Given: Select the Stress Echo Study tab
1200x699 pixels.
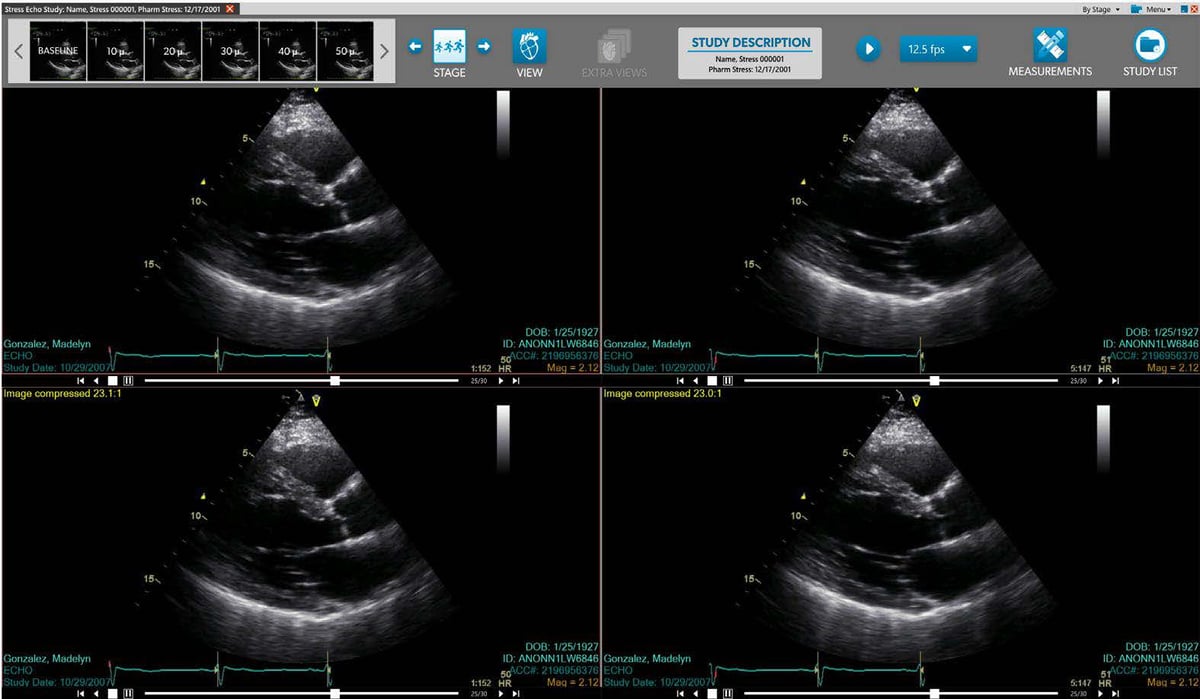Looking at the screenshot, I should 112,8.
